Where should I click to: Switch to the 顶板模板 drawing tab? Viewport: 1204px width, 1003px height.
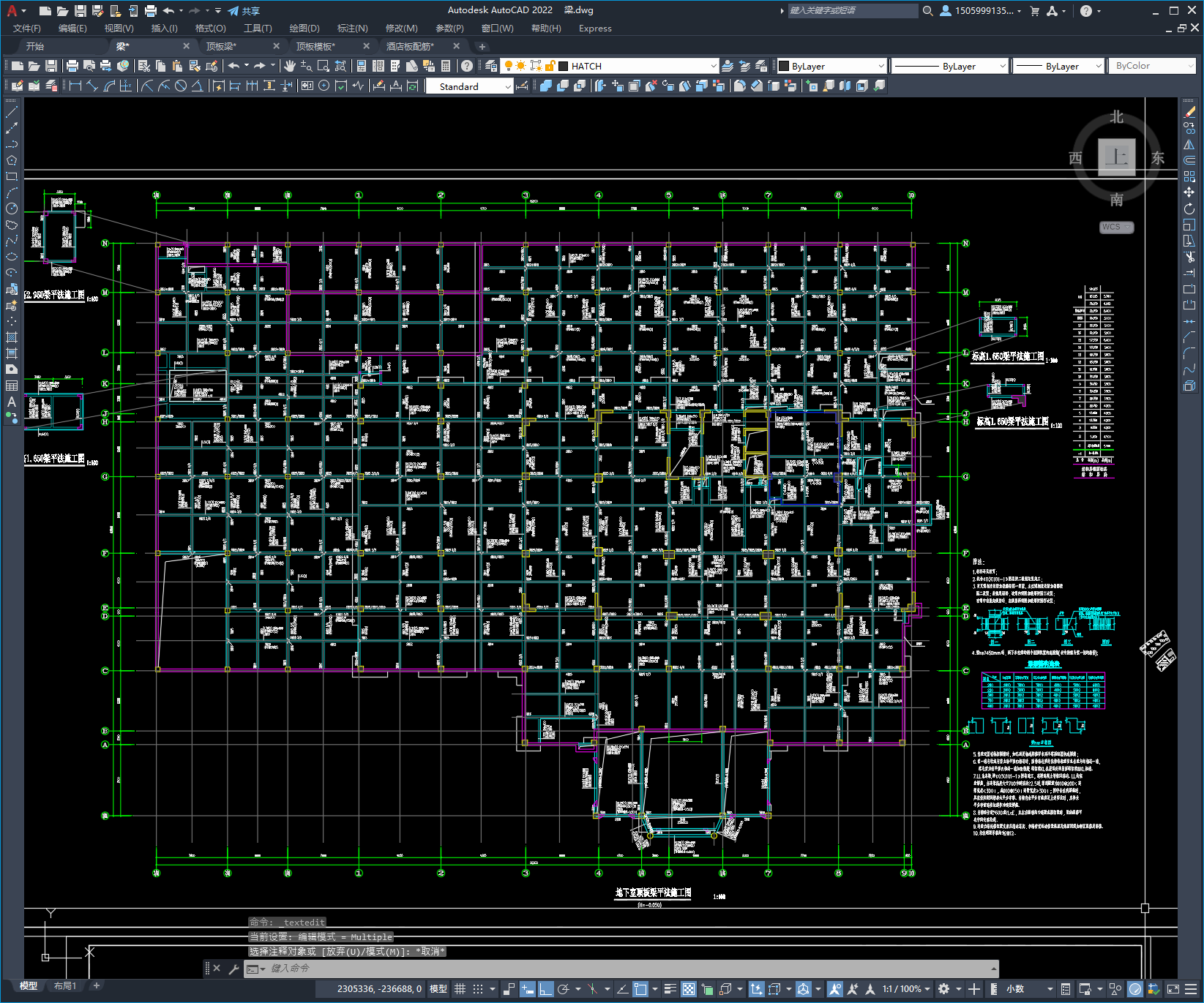point(315,46)
